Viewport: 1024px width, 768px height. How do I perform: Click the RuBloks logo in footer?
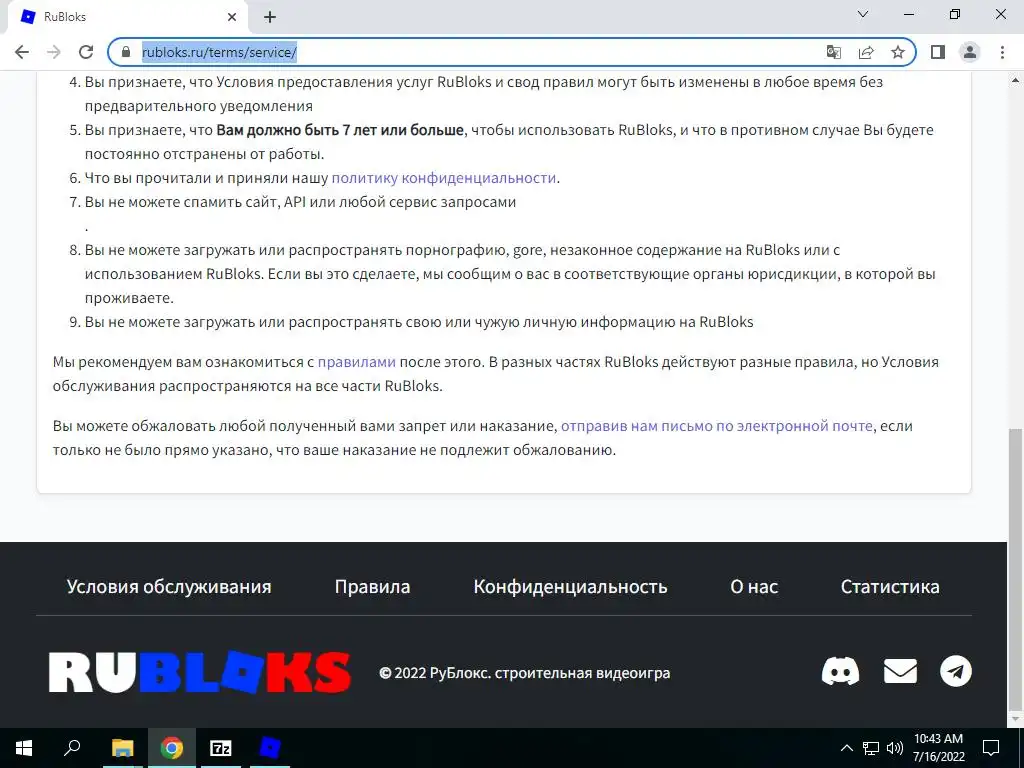pos(200,672)
